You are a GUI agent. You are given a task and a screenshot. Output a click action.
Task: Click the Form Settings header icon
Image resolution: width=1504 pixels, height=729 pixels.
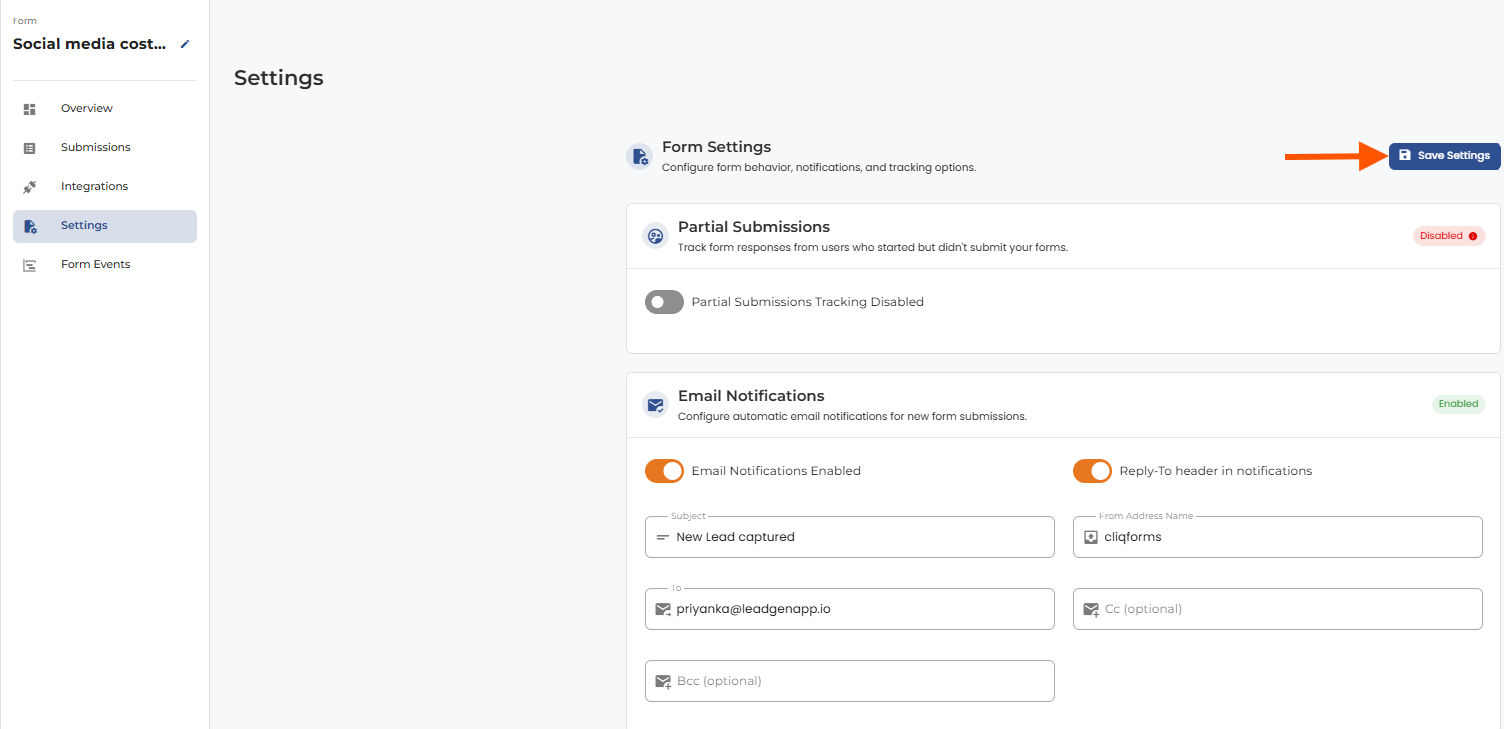640,157
